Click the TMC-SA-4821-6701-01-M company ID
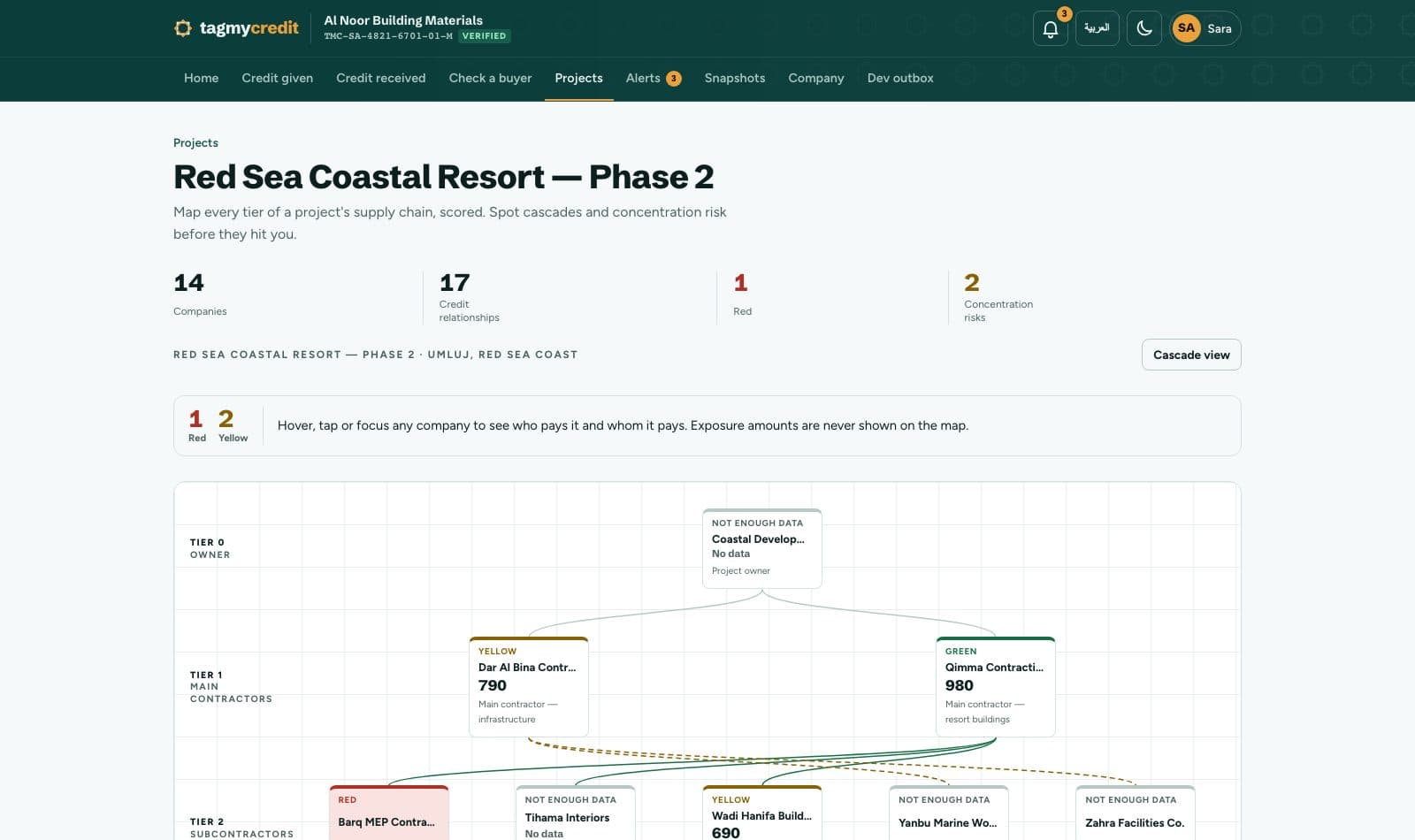Image resolution: width=1415 pixels, height=840 pixels. click(x=388, y=36)
